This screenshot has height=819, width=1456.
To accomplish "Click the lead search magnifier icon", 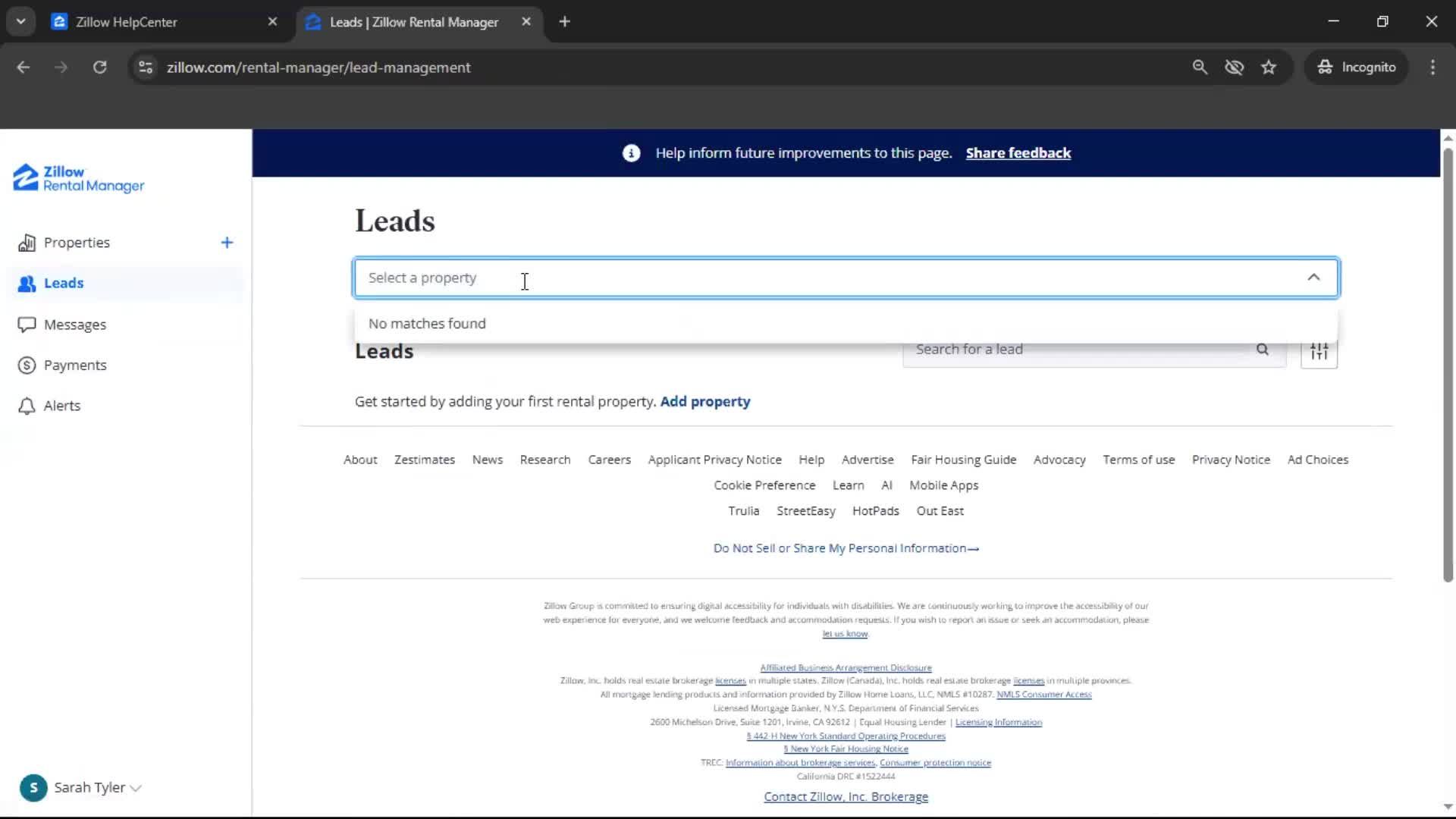I will pyautogui.click(x=1263, y=350).
